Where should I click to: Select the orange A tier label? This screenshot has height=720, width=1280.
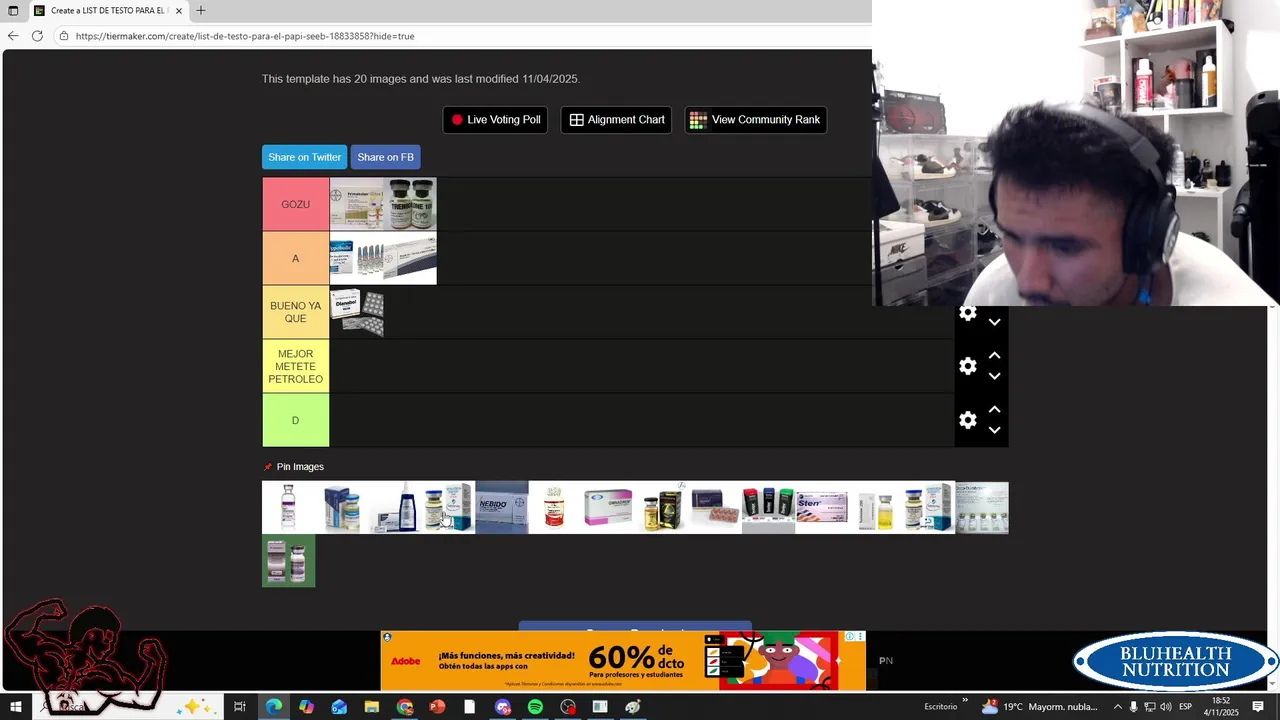tap(295, 258)
